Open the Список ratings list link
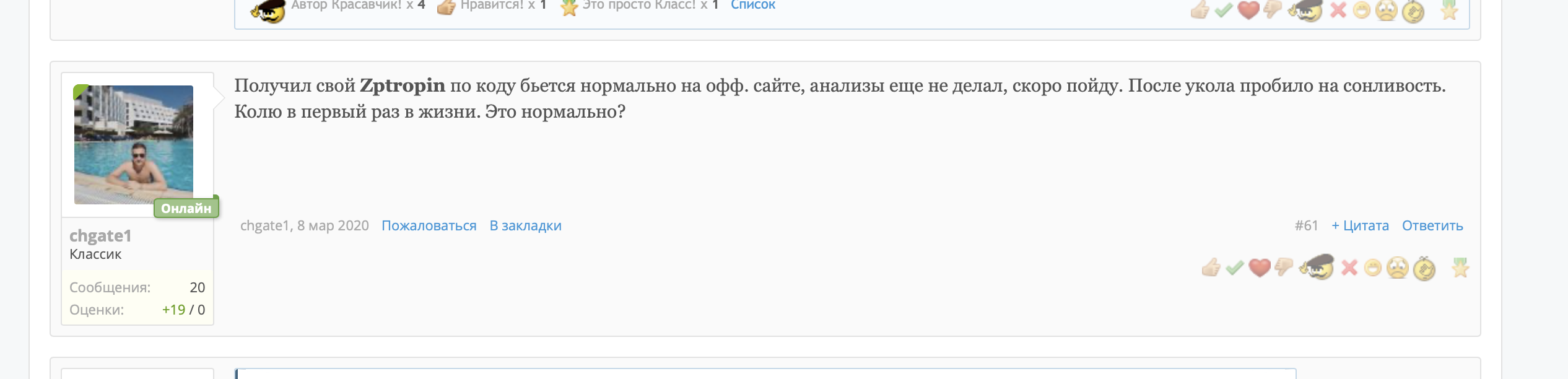Viewport: 1568px width, 379px height. coord(753,5)
